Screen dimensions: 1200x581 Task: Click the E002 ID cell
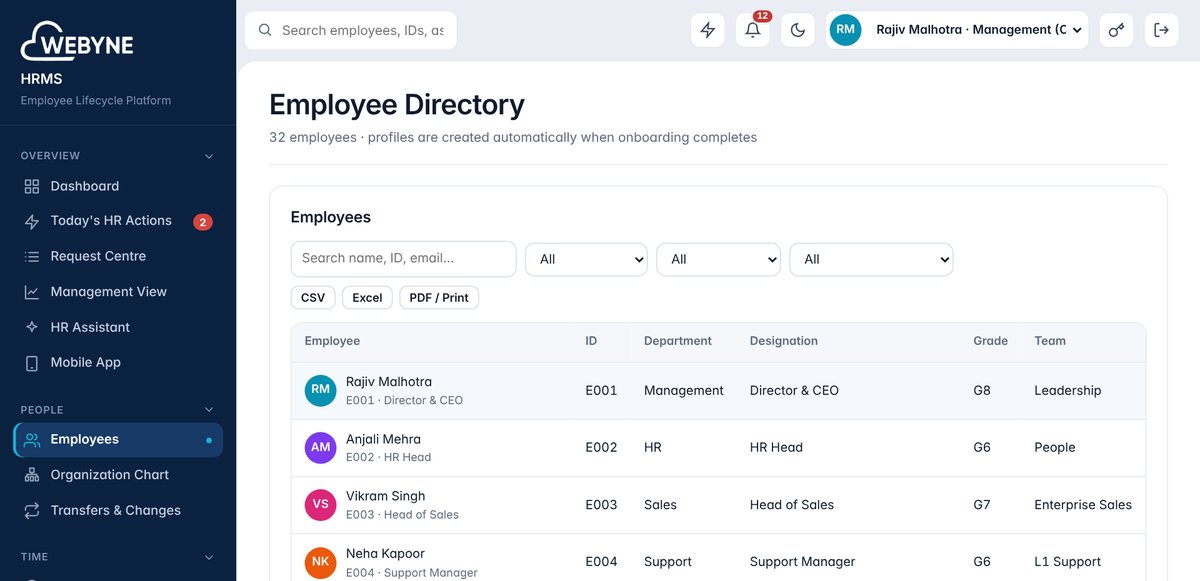[601, 448]
